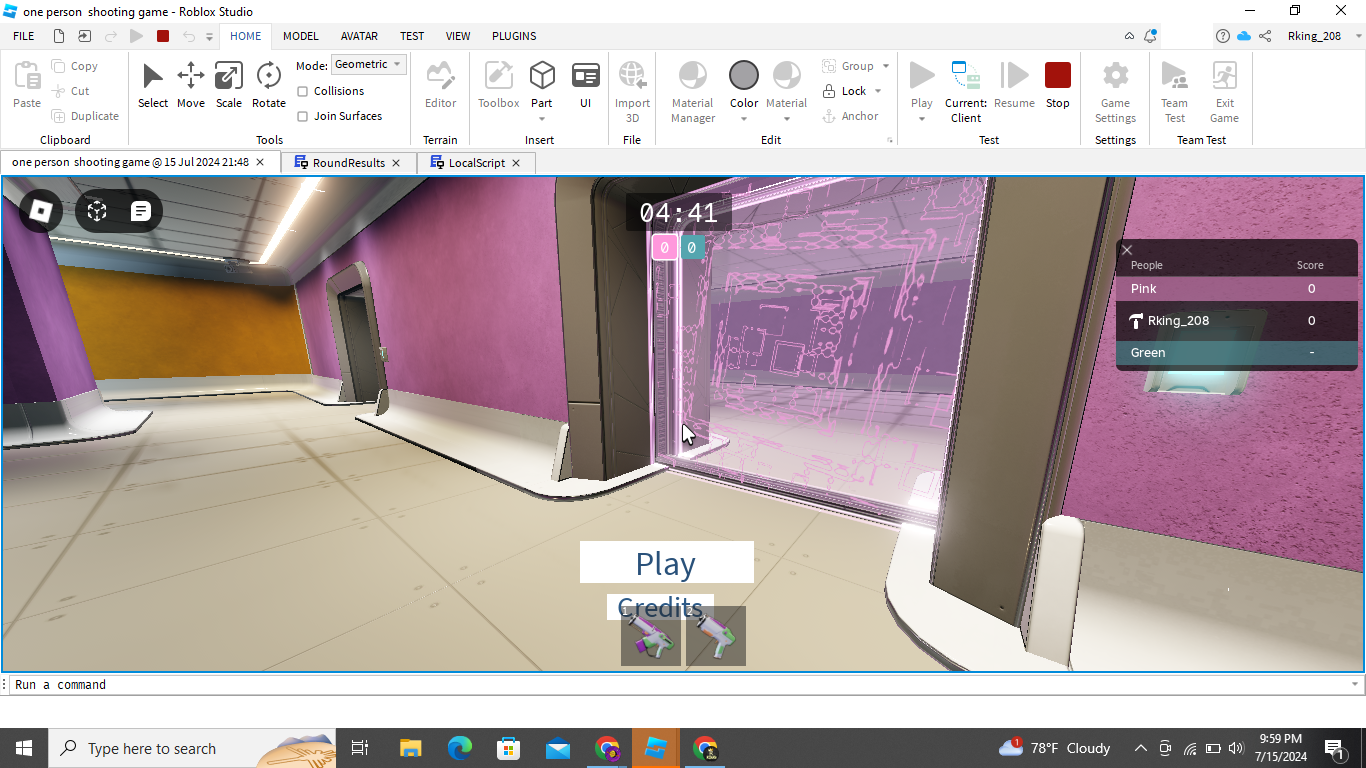Expand the Color dropdown arrow
This screenshot has height=768, width=1366.
[744, 118]
